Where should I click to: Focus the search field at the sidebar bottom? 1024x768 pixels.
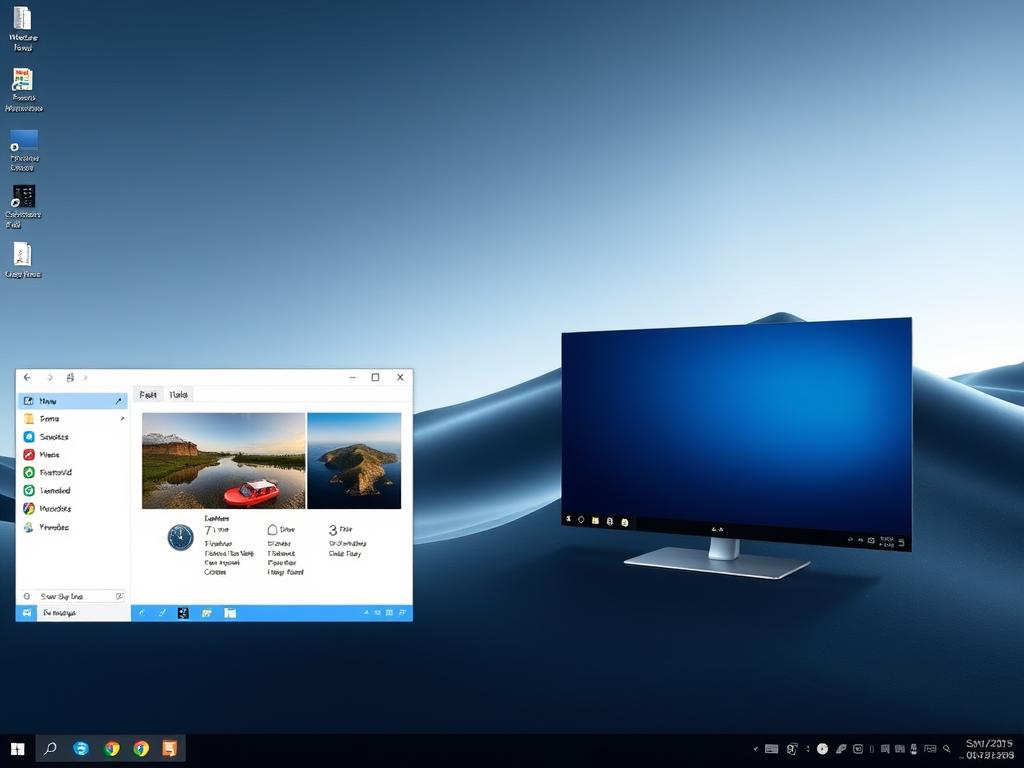tap(72, 596)
